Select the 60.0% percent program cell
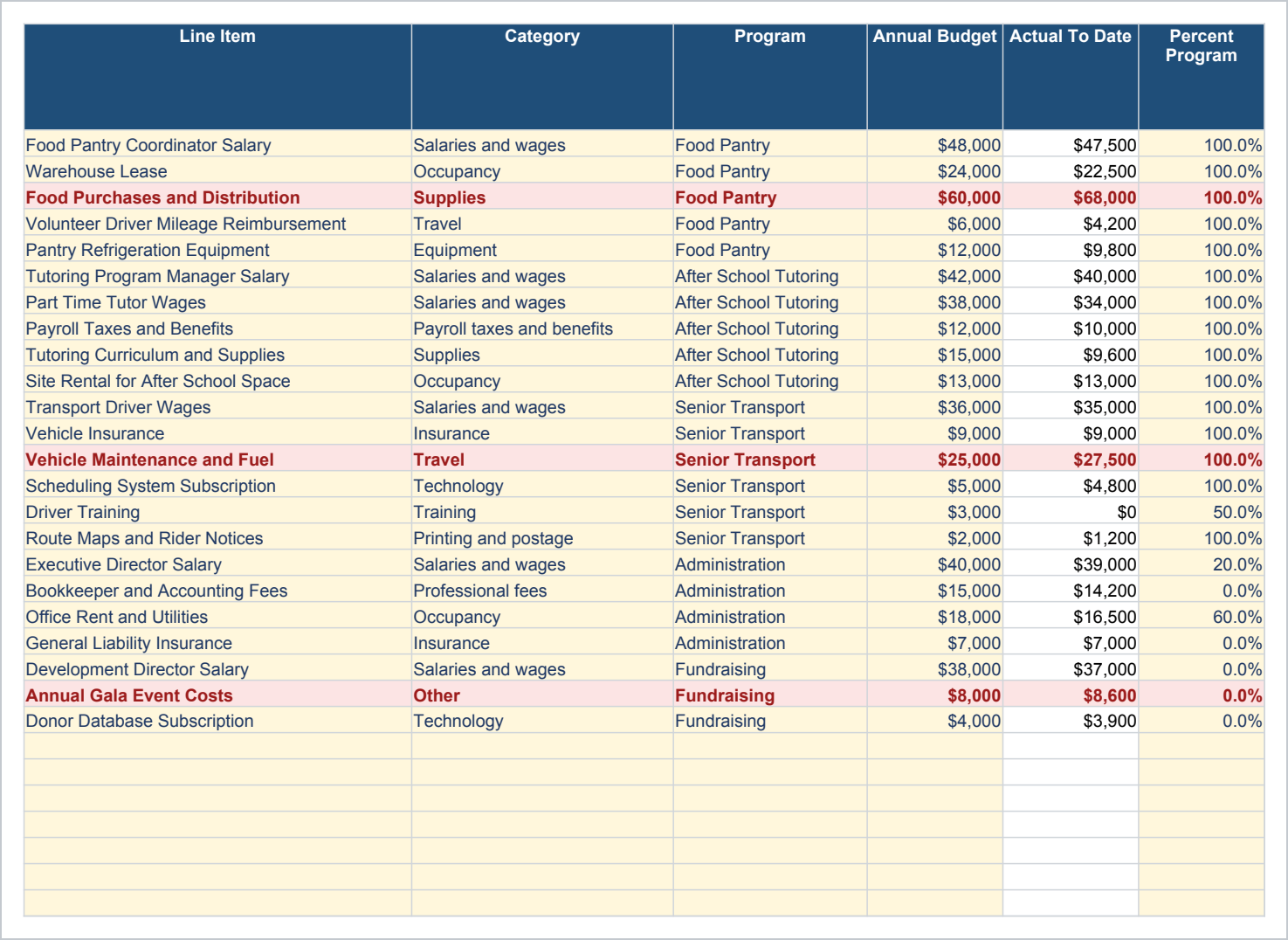Viewport: 1288px width, 940px height. pyautogui.click(x=1202, y=617)
